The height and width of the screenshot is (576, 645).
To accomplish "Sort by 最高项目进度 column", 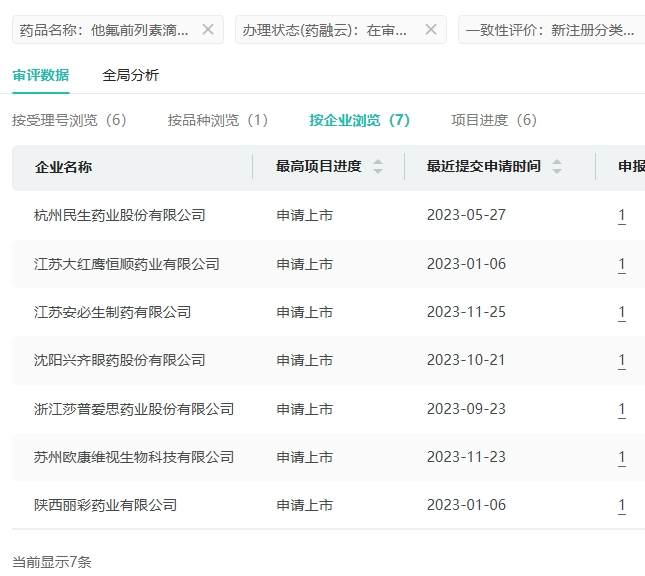I will tap(378, 167).
